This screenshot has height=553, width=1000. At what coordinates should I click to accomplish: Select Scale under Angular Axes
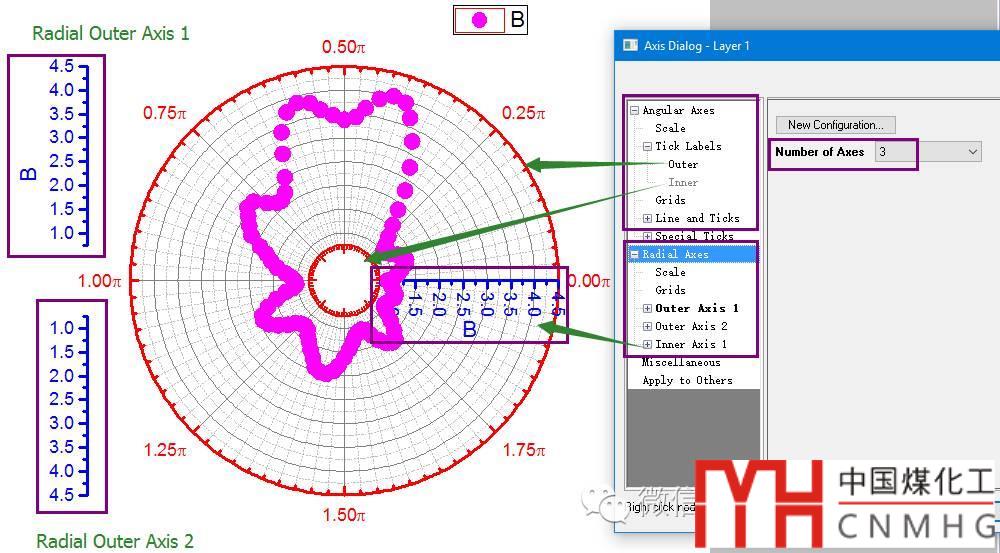670,128
